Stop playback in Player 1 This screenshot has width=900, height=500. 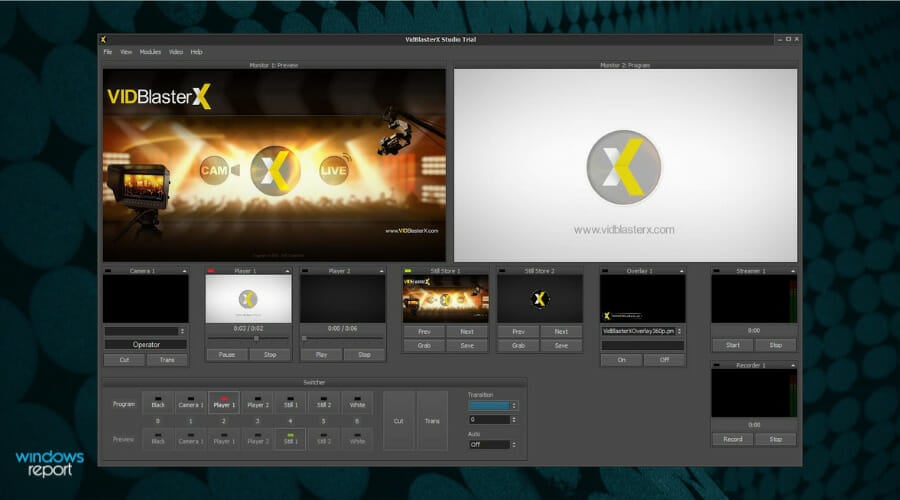[270, 355]
